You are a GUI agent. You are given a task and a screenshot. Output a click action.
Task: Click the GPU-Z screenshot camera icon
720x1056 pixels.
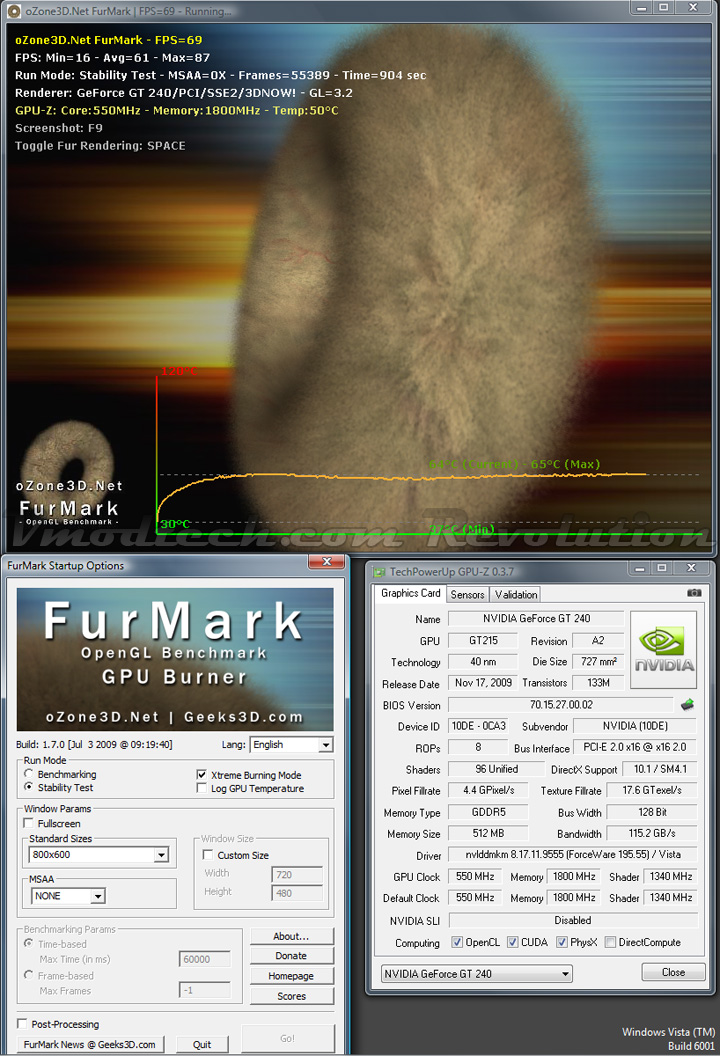(x=694, y=593)
